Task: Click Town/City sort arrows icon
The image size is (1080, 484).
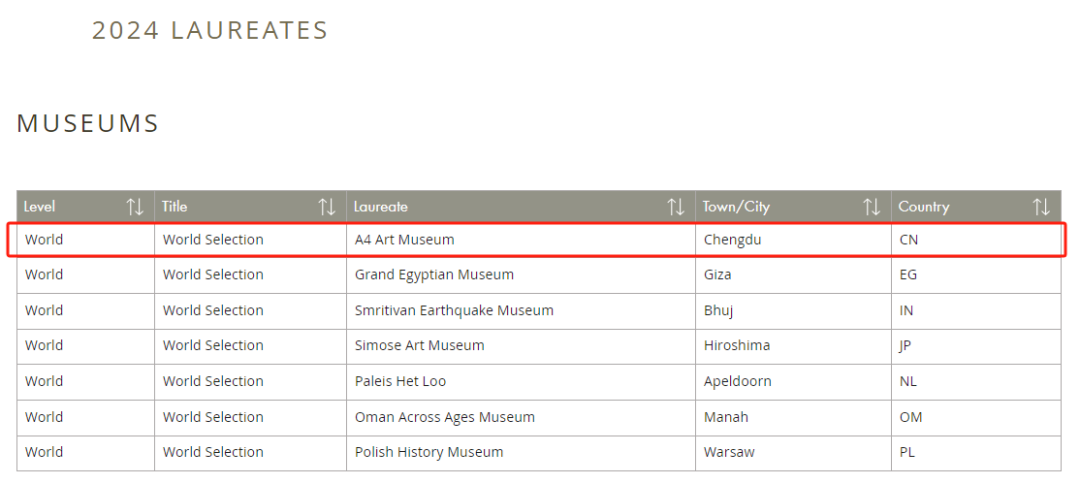Action: [872, 207]
